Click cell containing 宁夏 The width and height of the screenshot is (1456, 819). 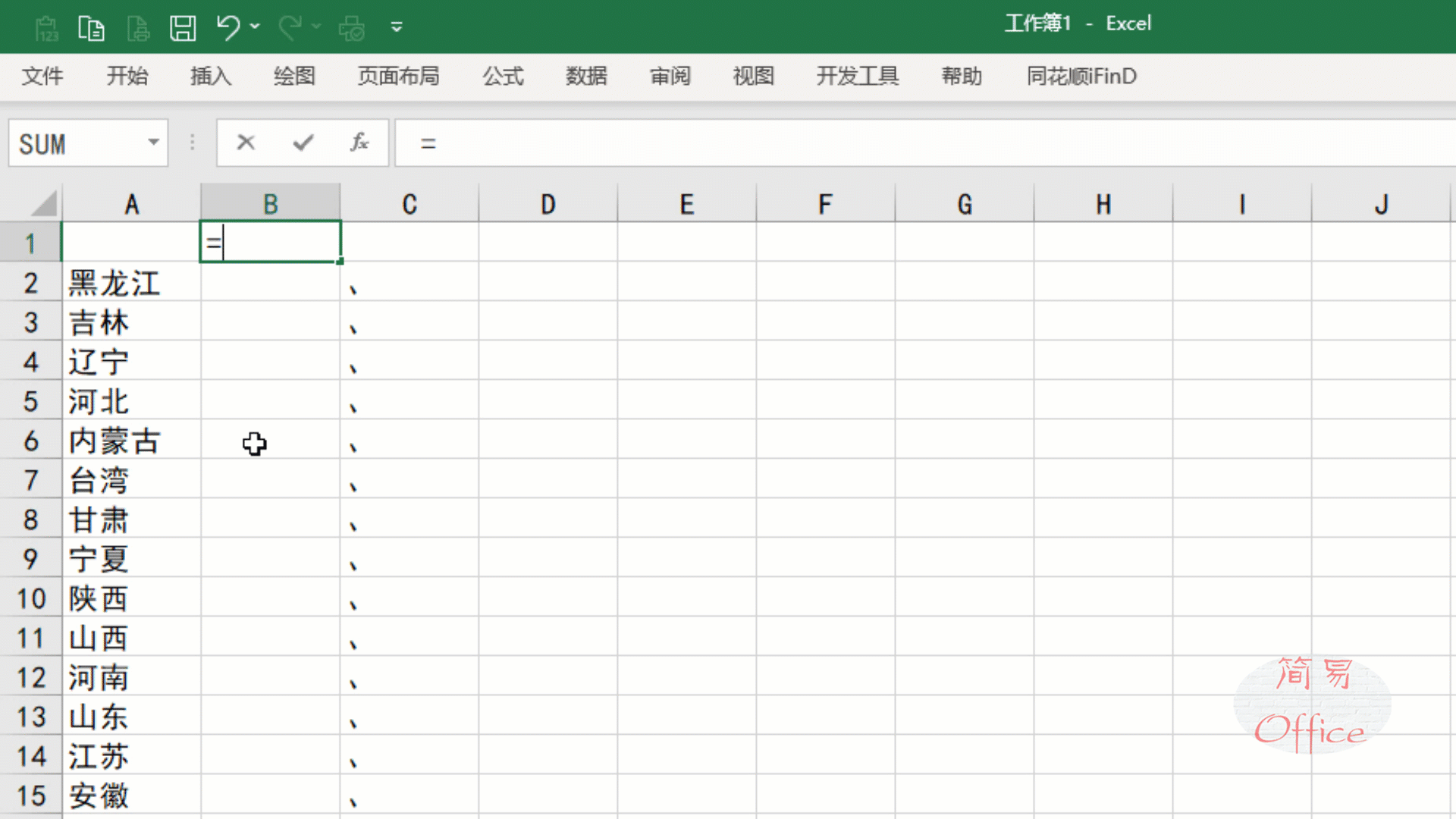(132, 558)
